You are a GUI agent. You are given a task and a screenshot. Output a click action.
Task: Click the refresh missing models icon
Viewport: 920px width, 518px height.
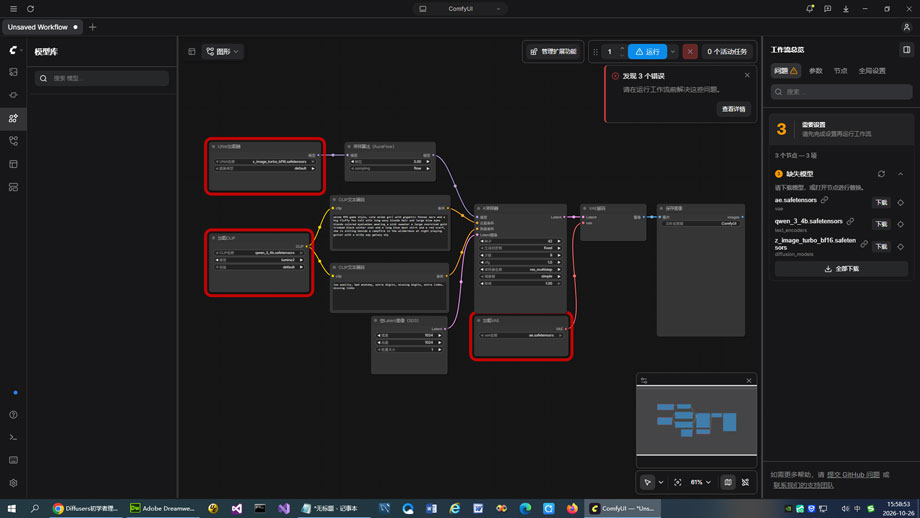point(881,174)
